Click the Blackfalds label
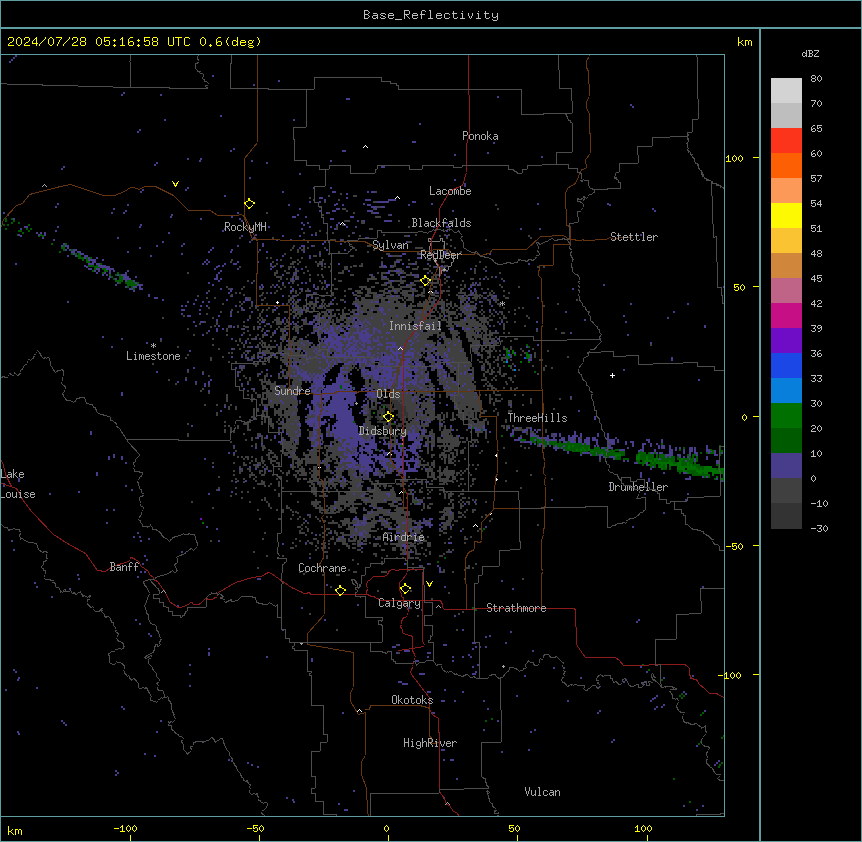862x842 pixels. coord(441,223)
